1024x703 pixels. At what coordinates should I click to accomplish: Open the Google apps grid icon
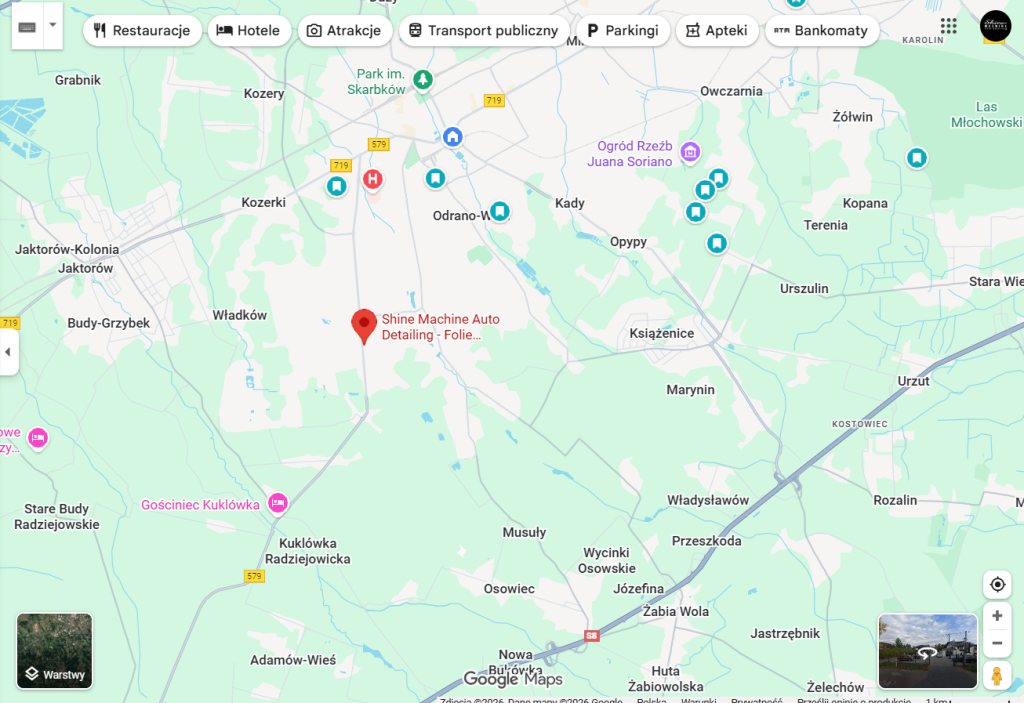948,26
